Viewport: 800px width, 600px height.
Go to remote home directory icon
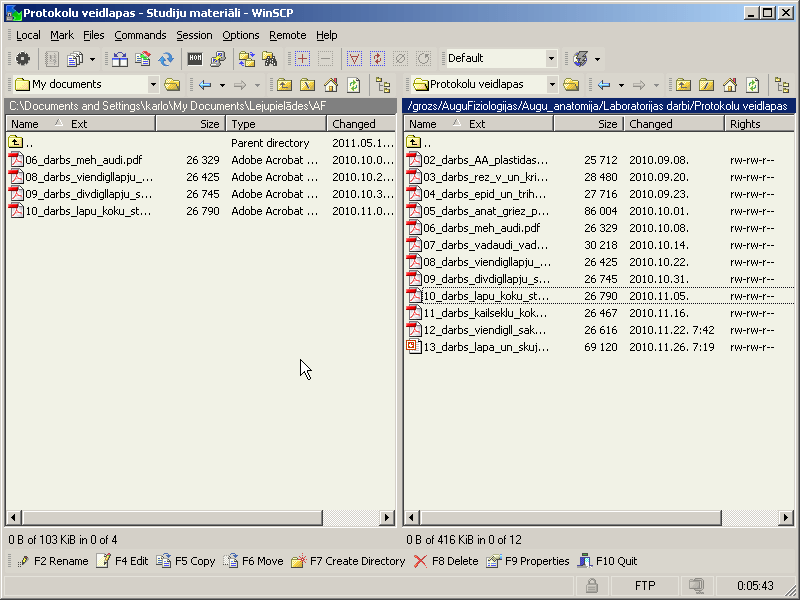730,85
